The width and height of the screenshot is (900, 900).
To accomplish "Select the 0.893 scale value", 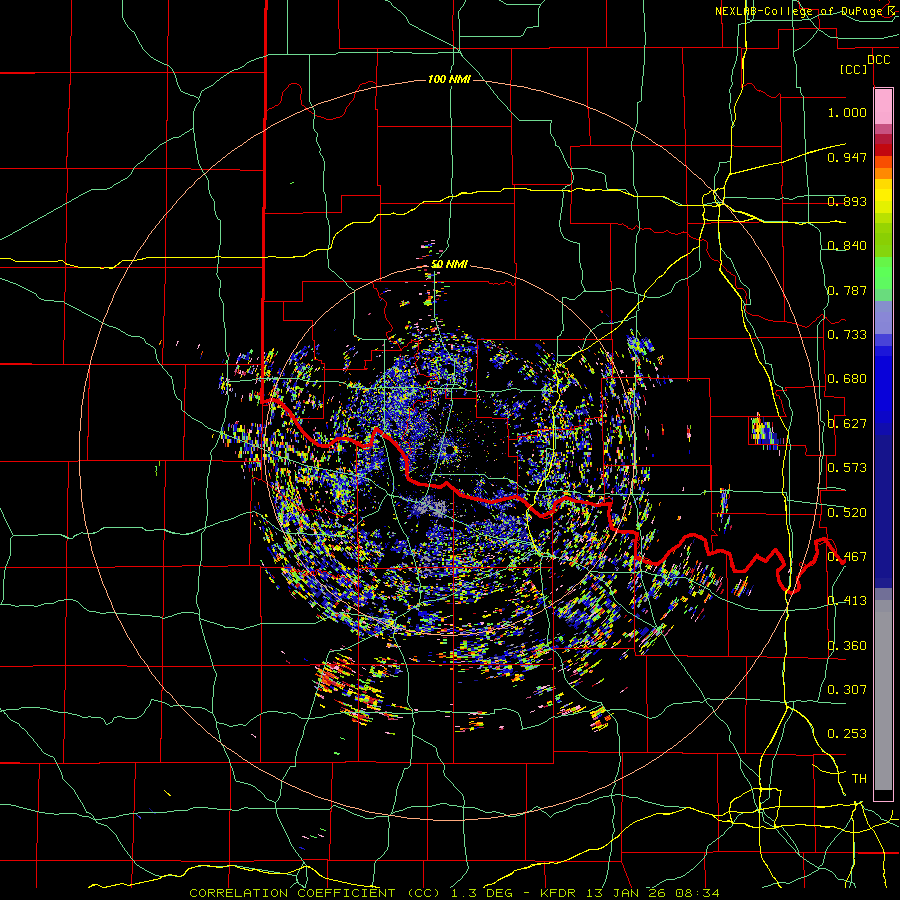I will click(x=847, y=201).
